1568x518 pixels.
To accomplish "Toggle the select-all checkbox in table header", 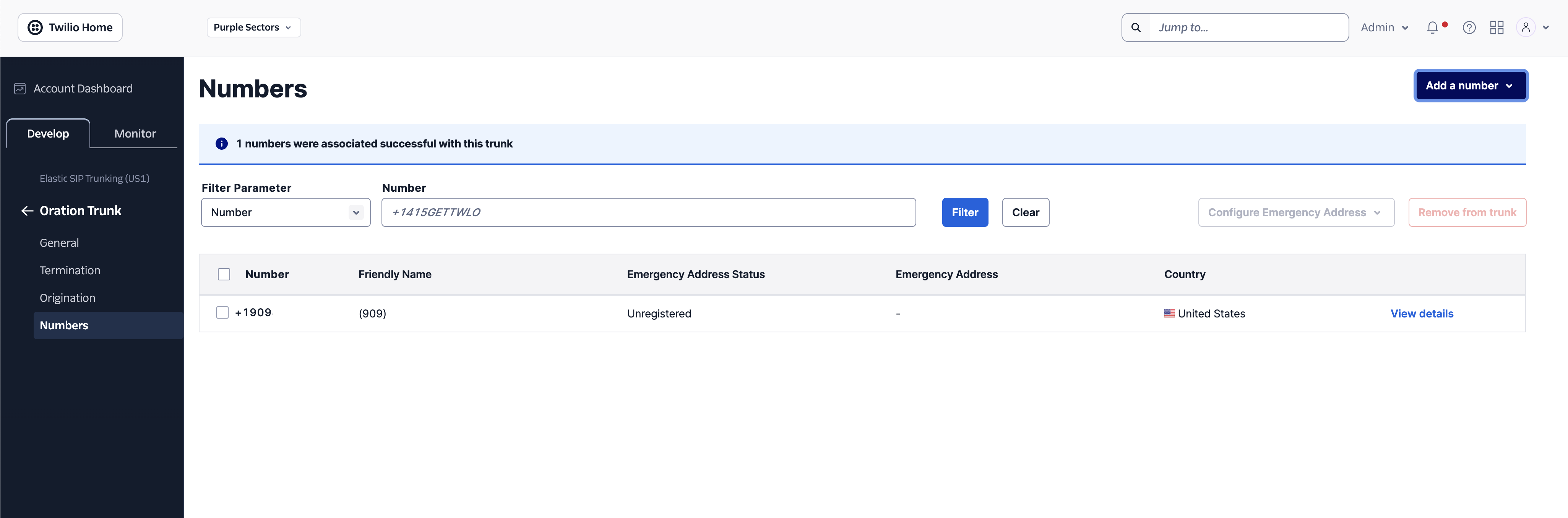I will click(x=224, y=274).
